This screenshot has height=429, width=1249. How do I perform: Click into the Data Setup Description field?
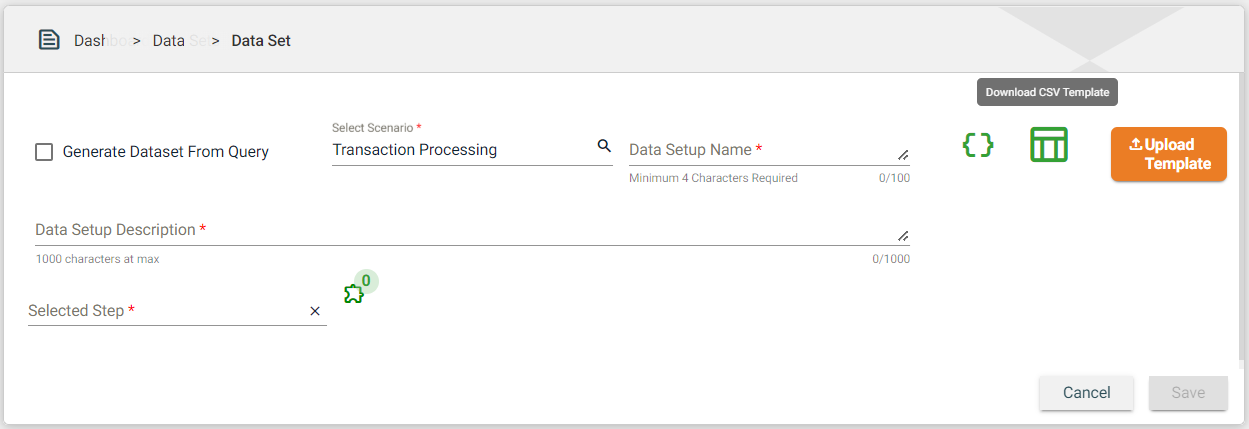[460, 230]
